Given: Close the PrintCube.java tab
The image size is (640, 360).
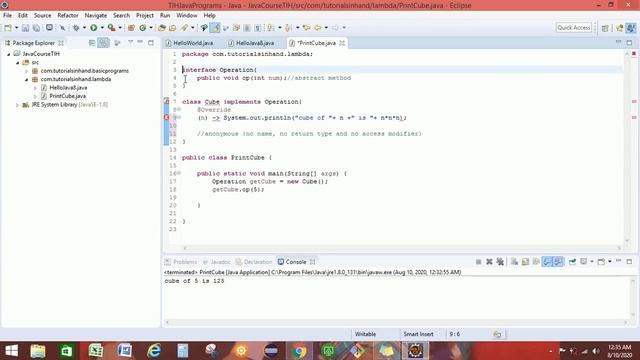Looking at the screenshot, I should 342,43.
